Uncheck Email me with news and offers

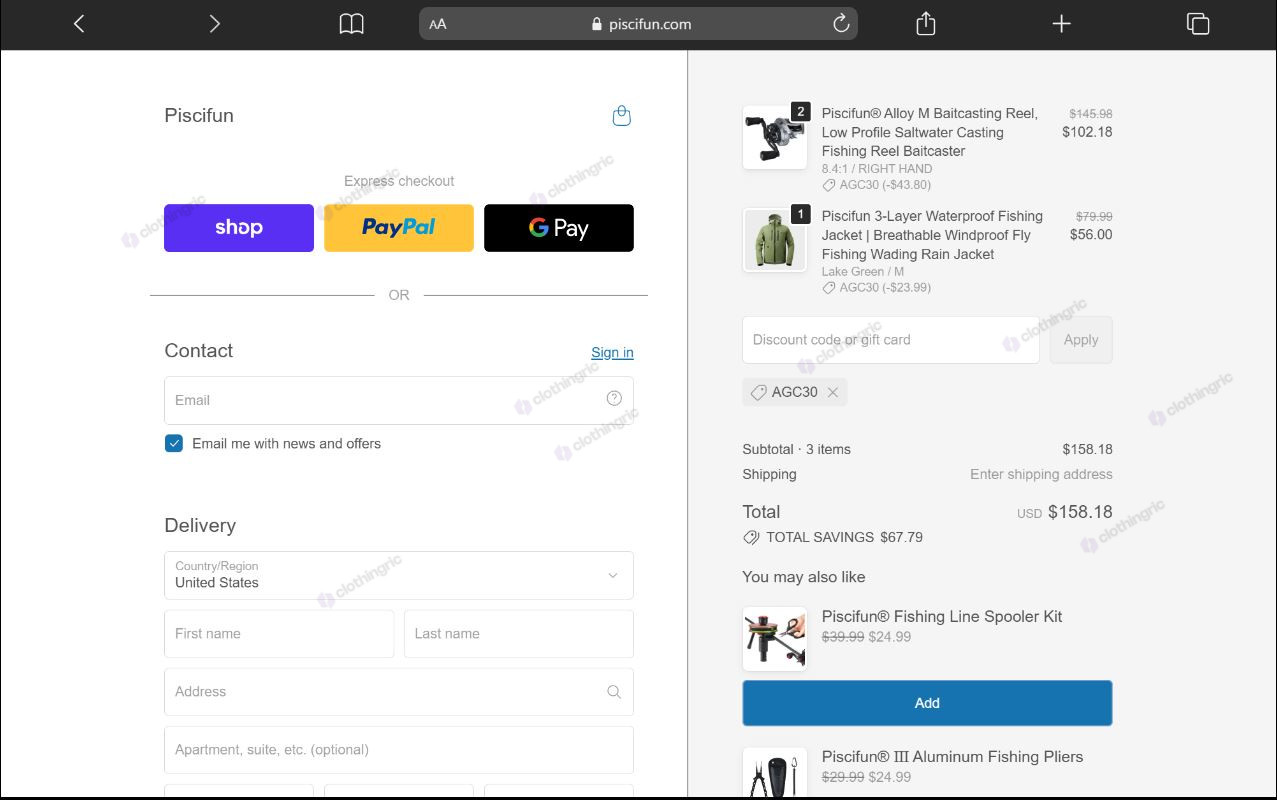tap(174, 443)
